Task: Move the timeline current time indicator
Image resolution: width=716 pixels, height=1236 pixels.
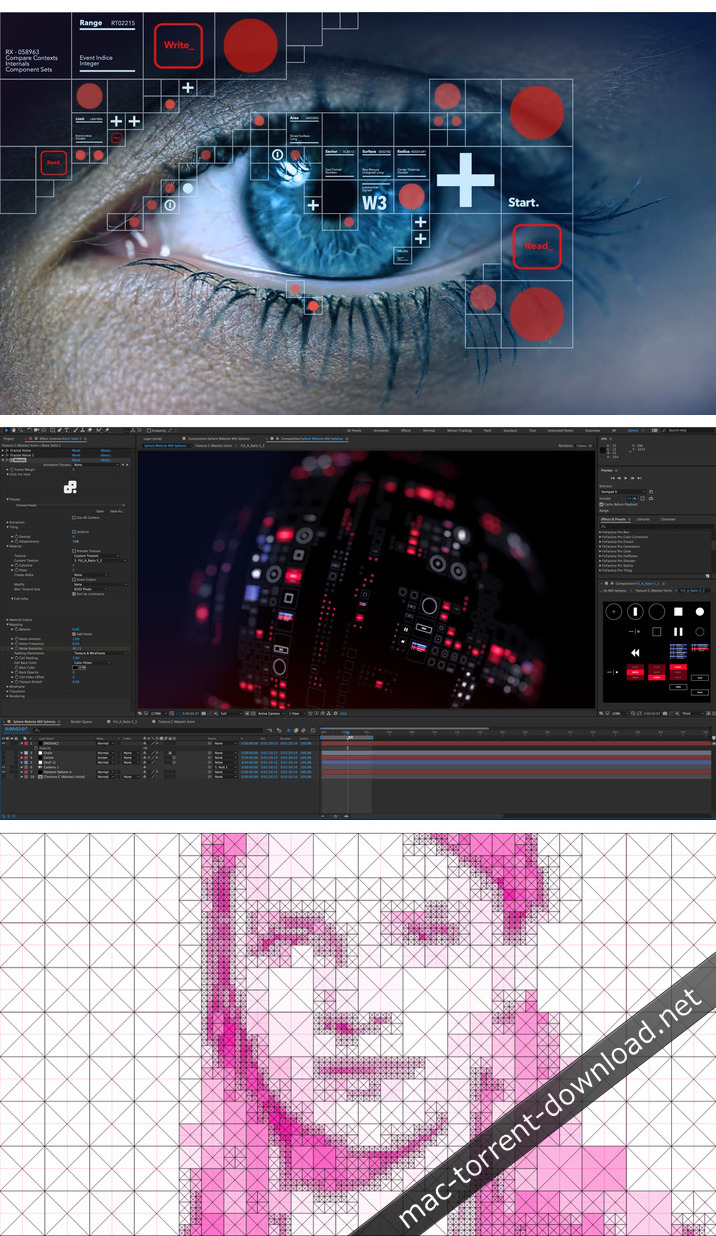Action: pos(348,734)
